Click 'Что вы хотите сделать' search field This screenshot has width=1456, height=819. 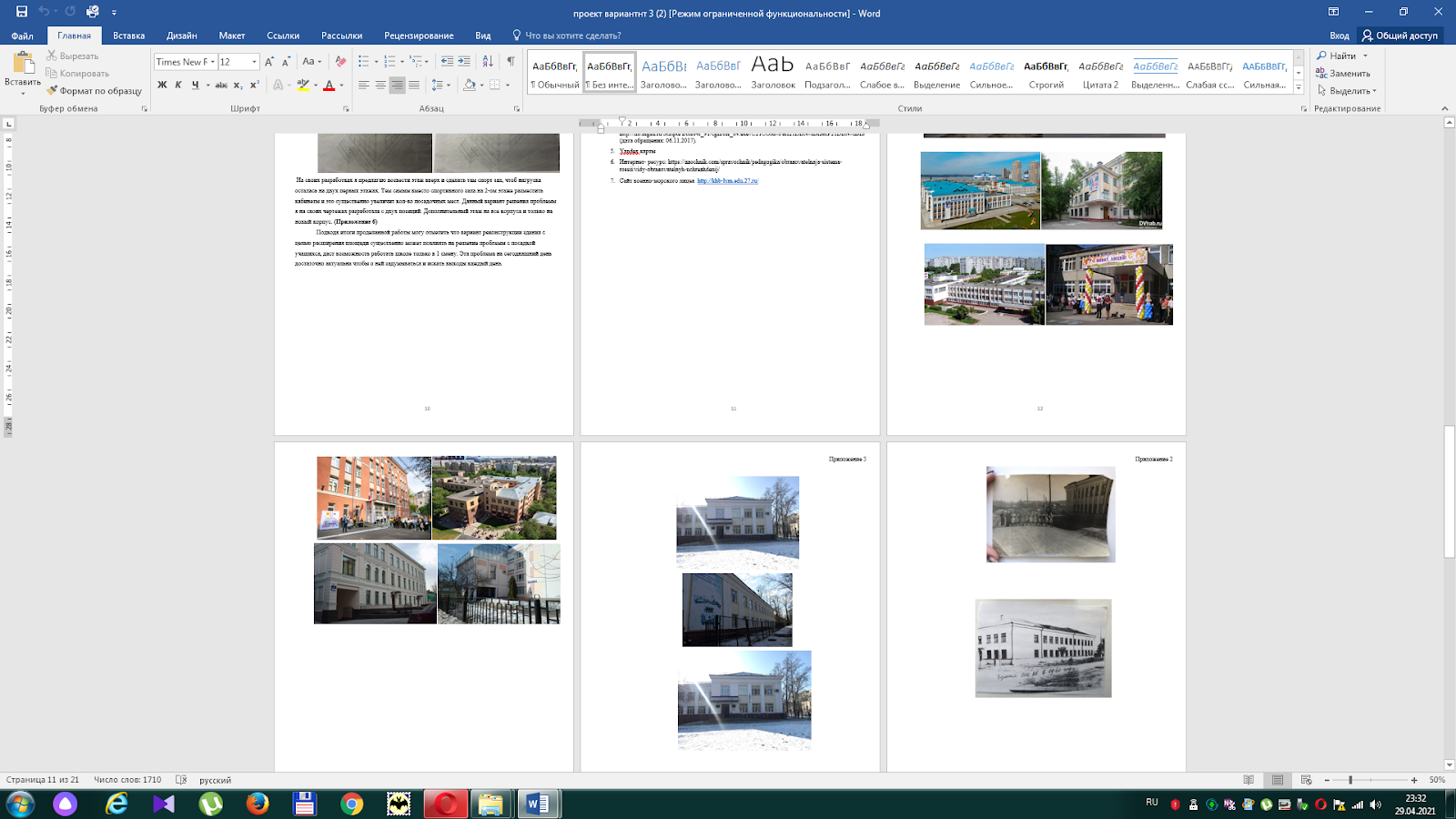pos(572,35)
